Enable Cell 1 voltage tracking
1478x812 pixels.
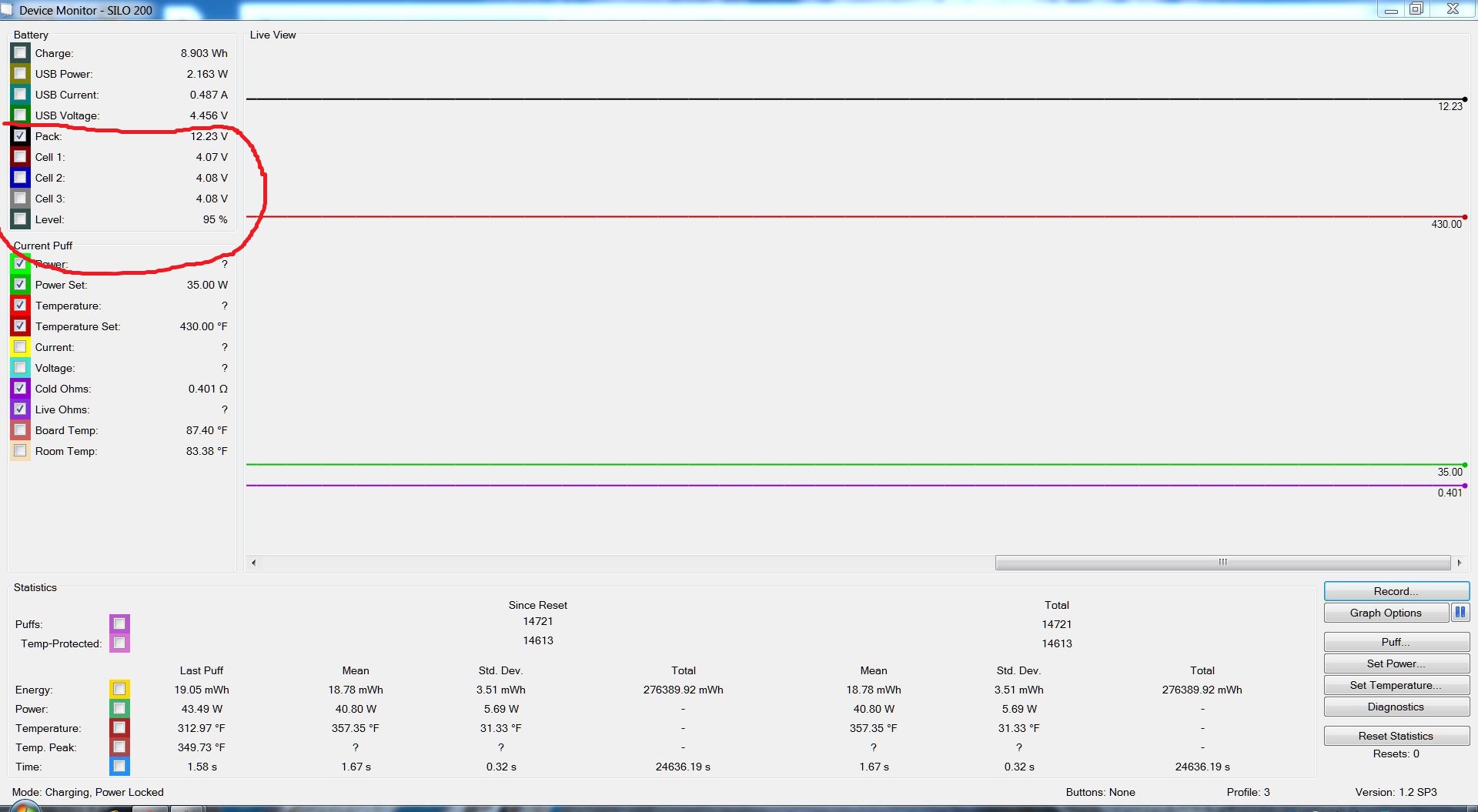[21, 157]
